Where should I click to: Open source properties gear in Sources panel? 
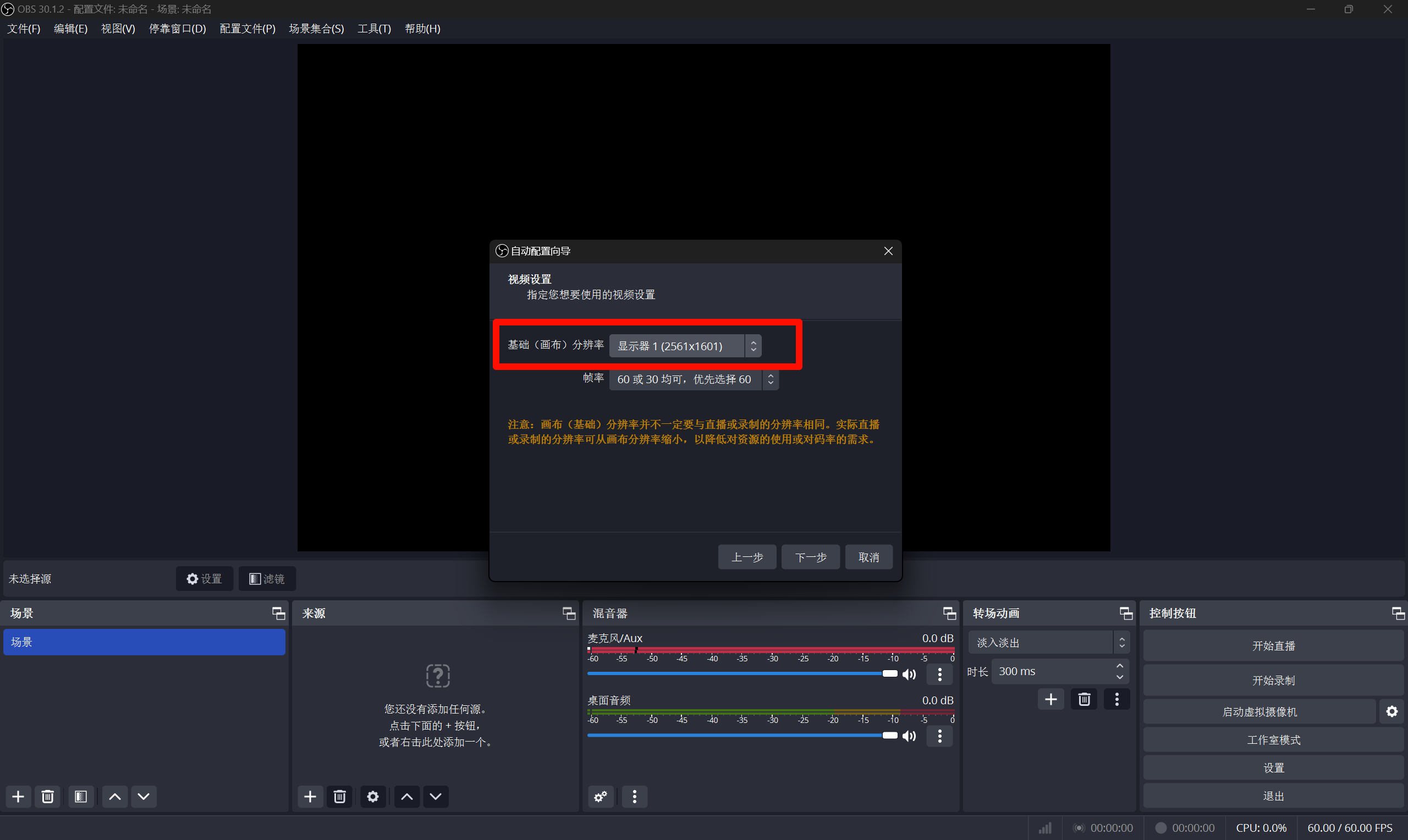tap(372, 797)
